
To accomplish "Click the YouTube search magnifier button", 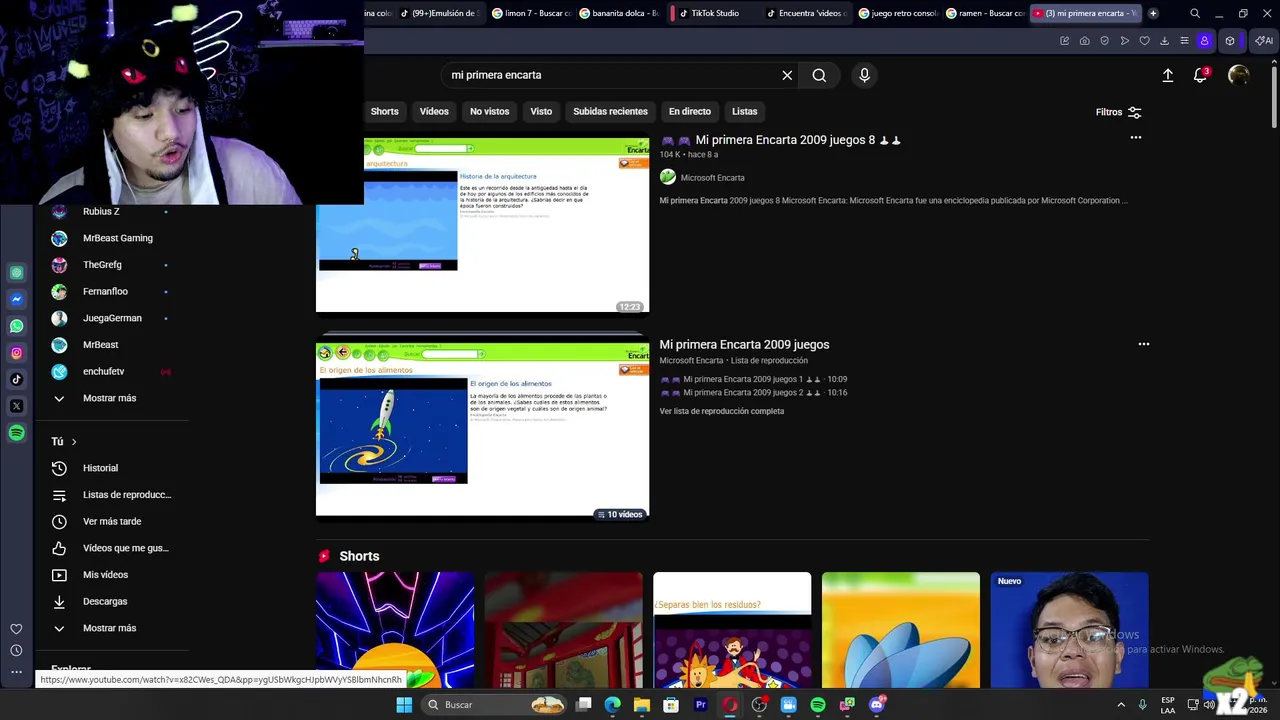I will coord(819,75).
